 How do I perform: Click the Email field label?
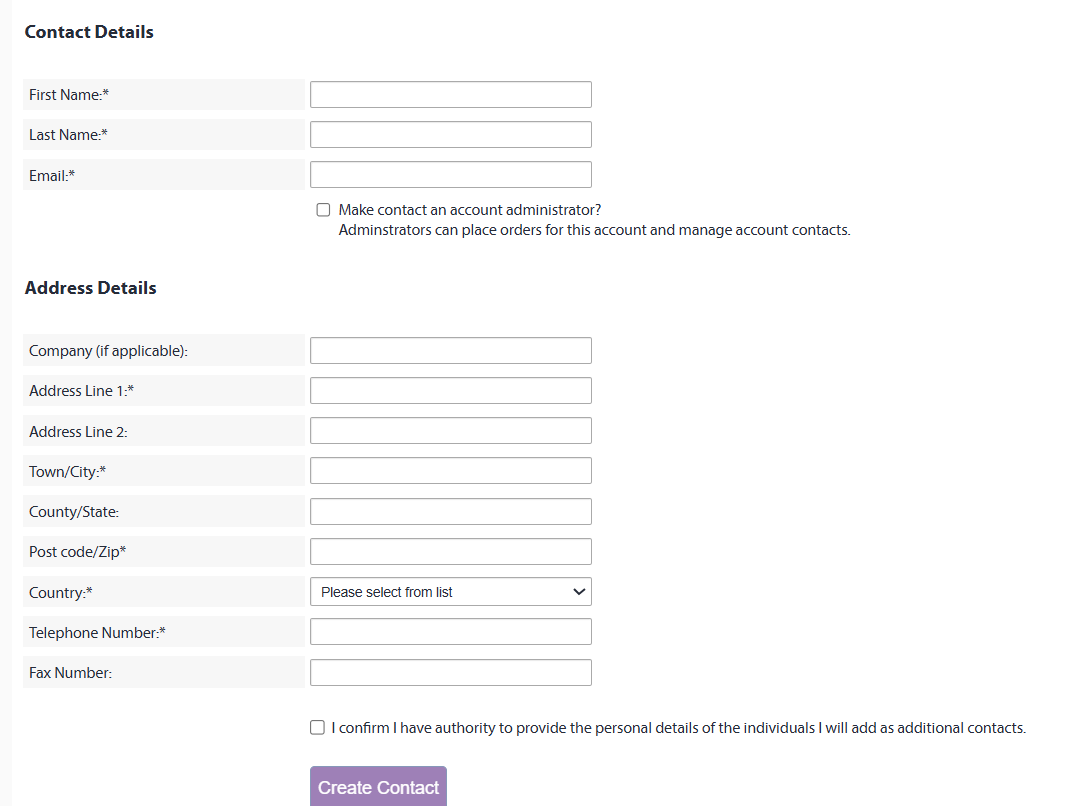coord(52,176)
